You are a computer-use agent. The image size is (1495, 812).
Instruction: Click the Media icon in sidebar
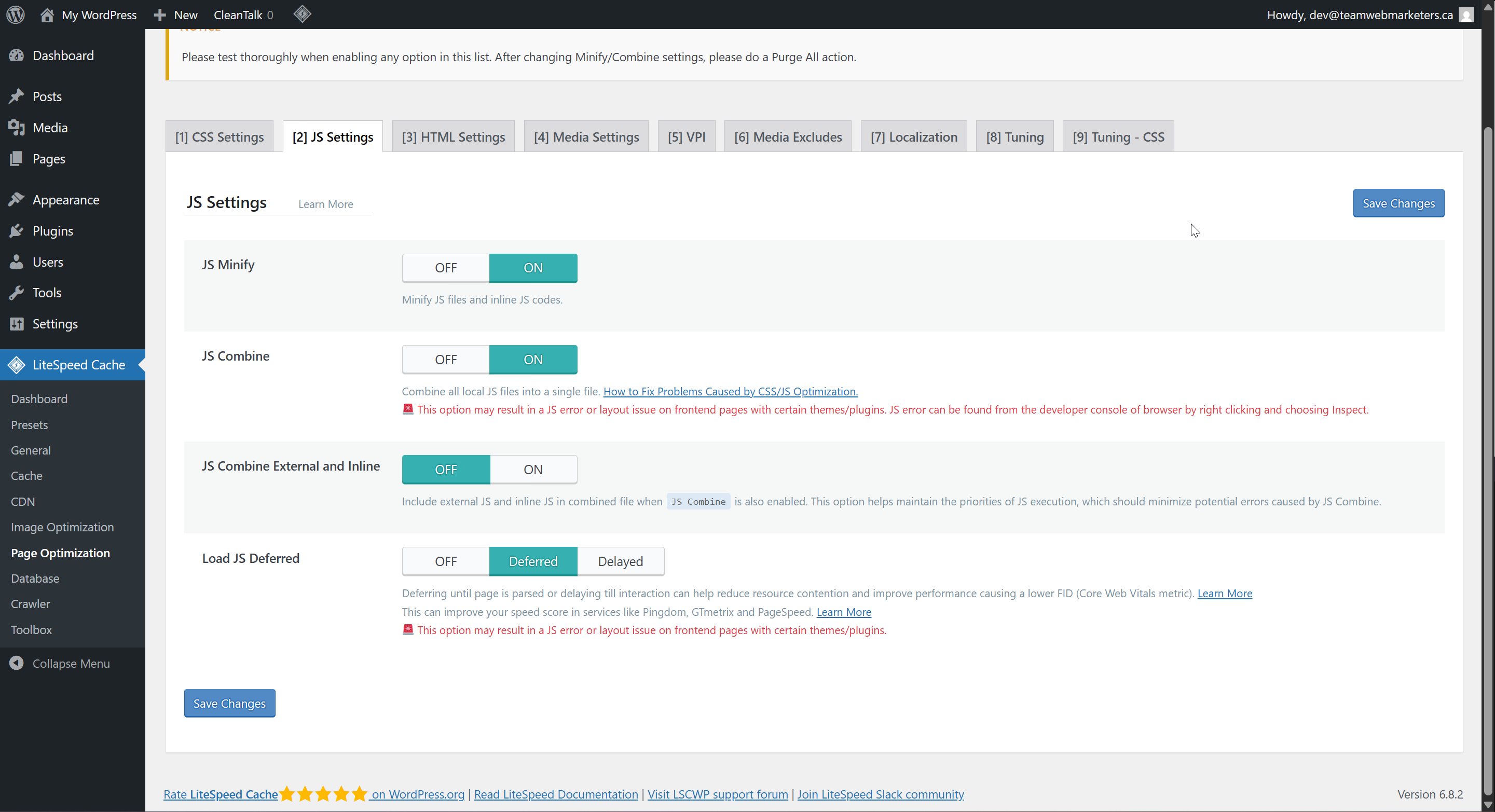coord(16,128)
